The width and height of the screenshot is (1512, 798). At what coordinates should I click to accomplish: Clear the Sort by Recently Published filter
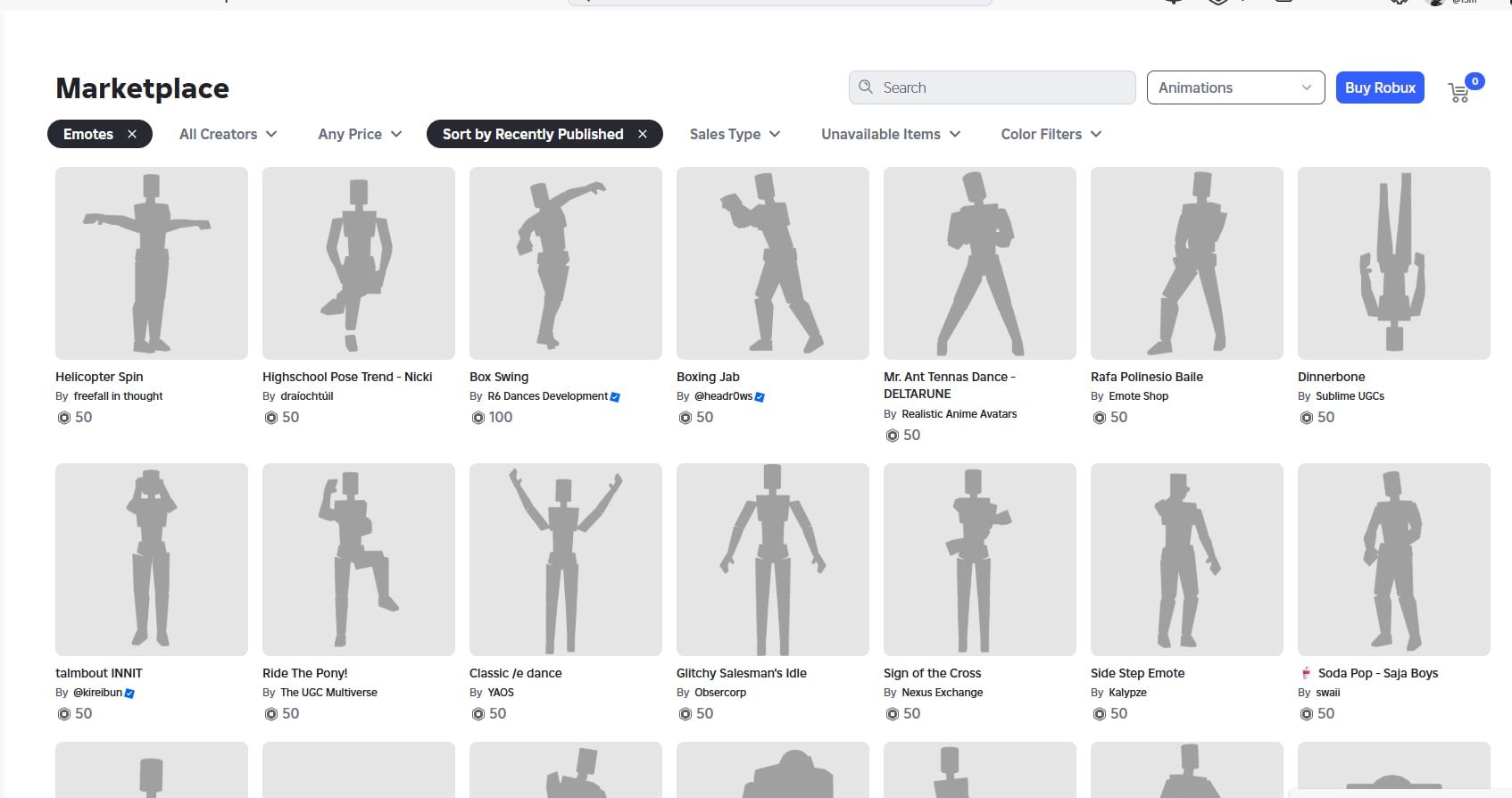coord(643,134)
